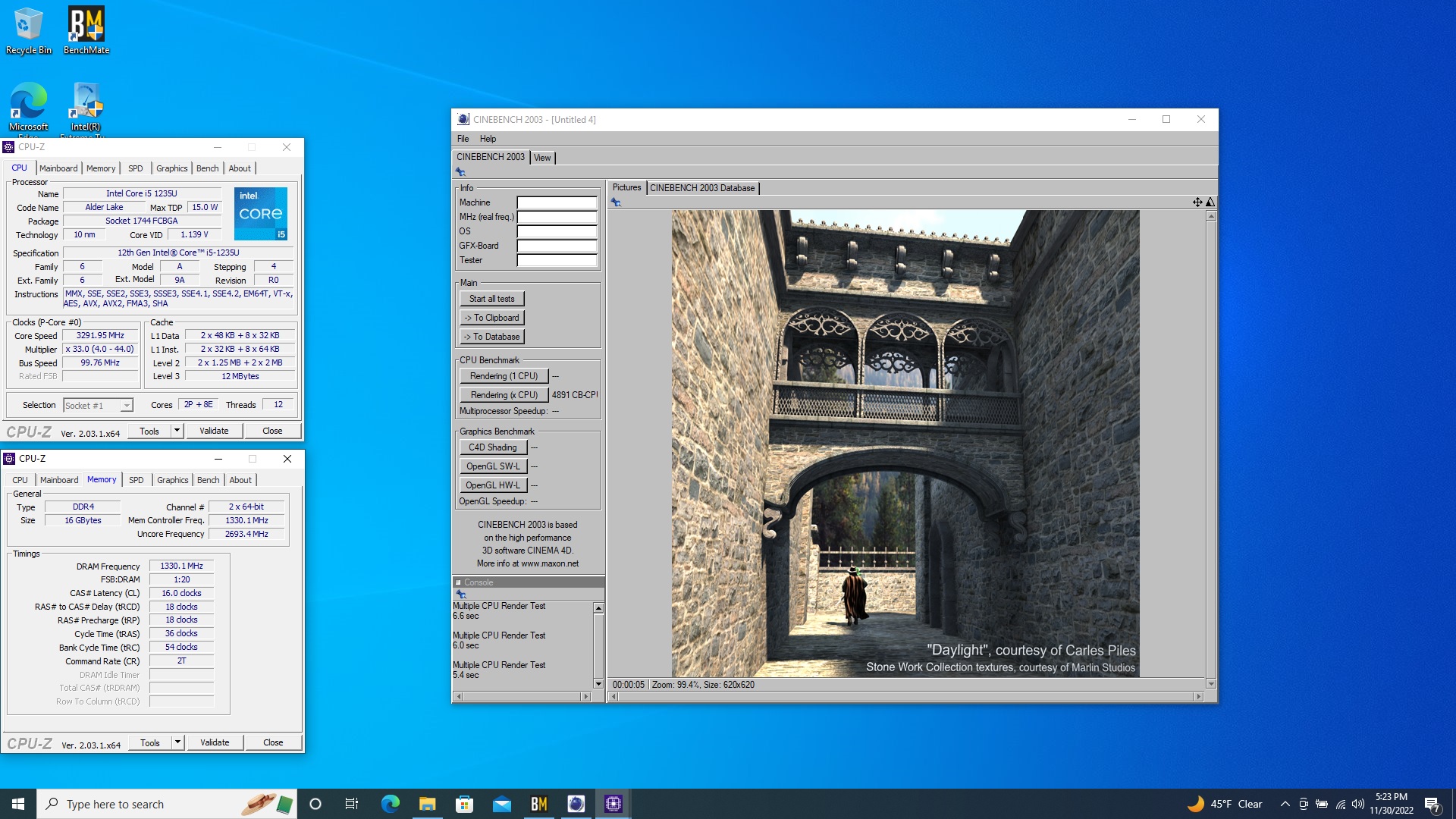This screenshot has height=819, width=1456.
Task: Click the pin icon in Pictures panel
Action: [616, 202]
